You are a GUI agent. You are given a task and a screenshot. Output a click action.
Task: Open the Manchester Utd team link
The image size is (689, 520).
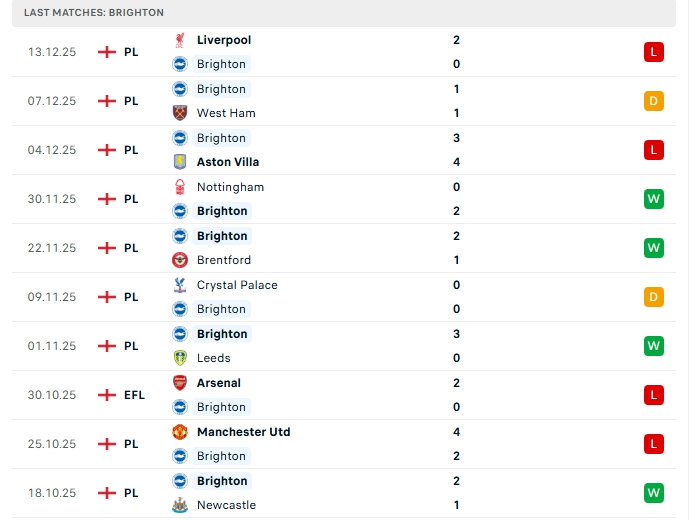[x=244, y=432]
